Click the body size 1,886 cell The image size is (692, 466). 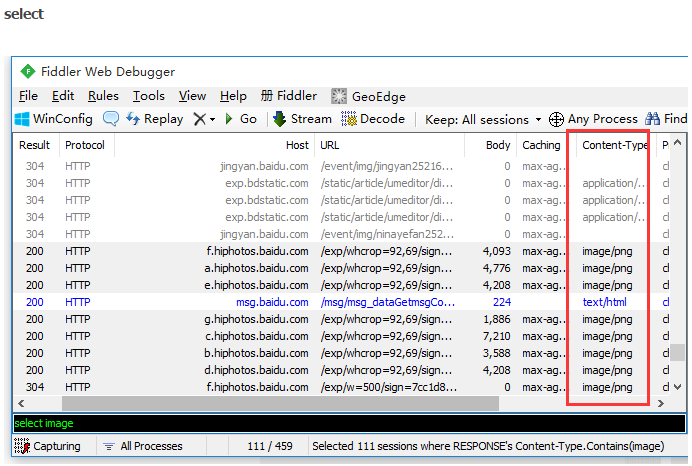coord(496,319)
